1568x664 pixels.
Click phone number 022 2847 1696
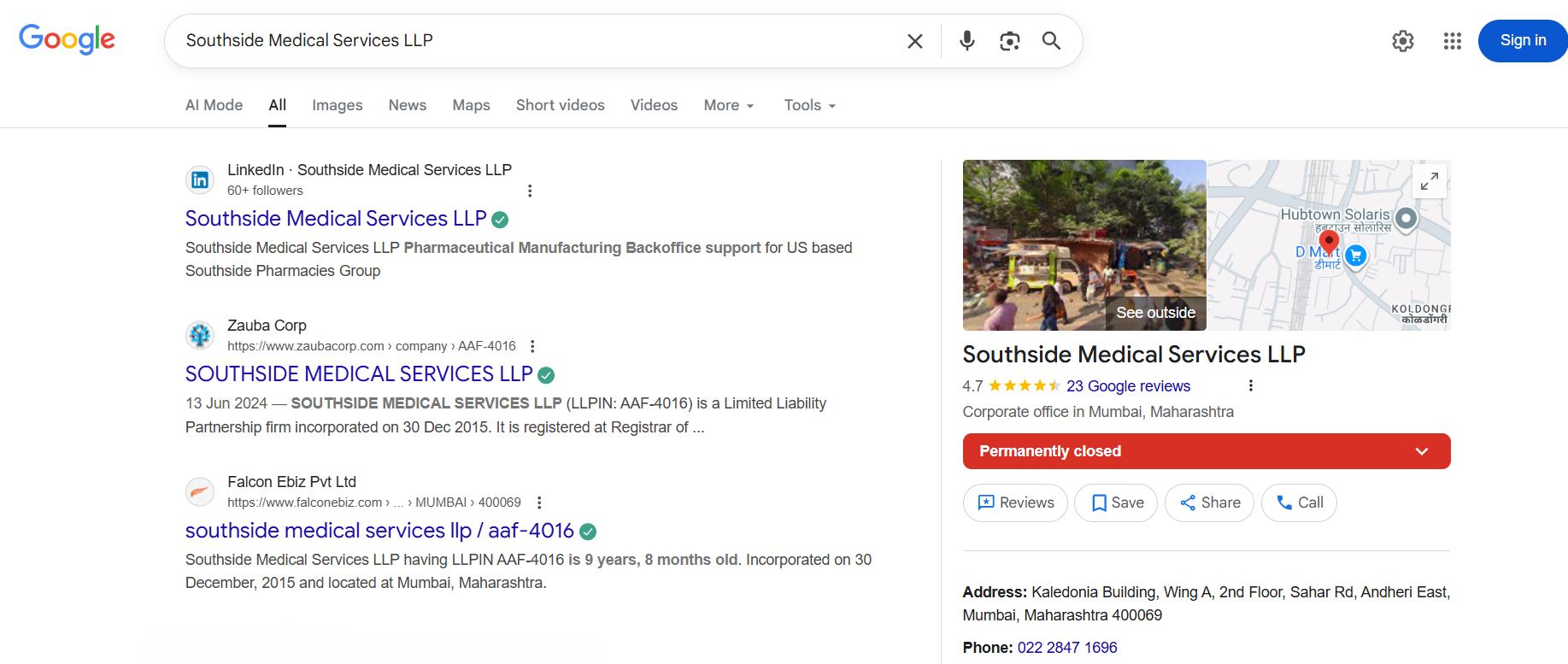pos(1067,648)
